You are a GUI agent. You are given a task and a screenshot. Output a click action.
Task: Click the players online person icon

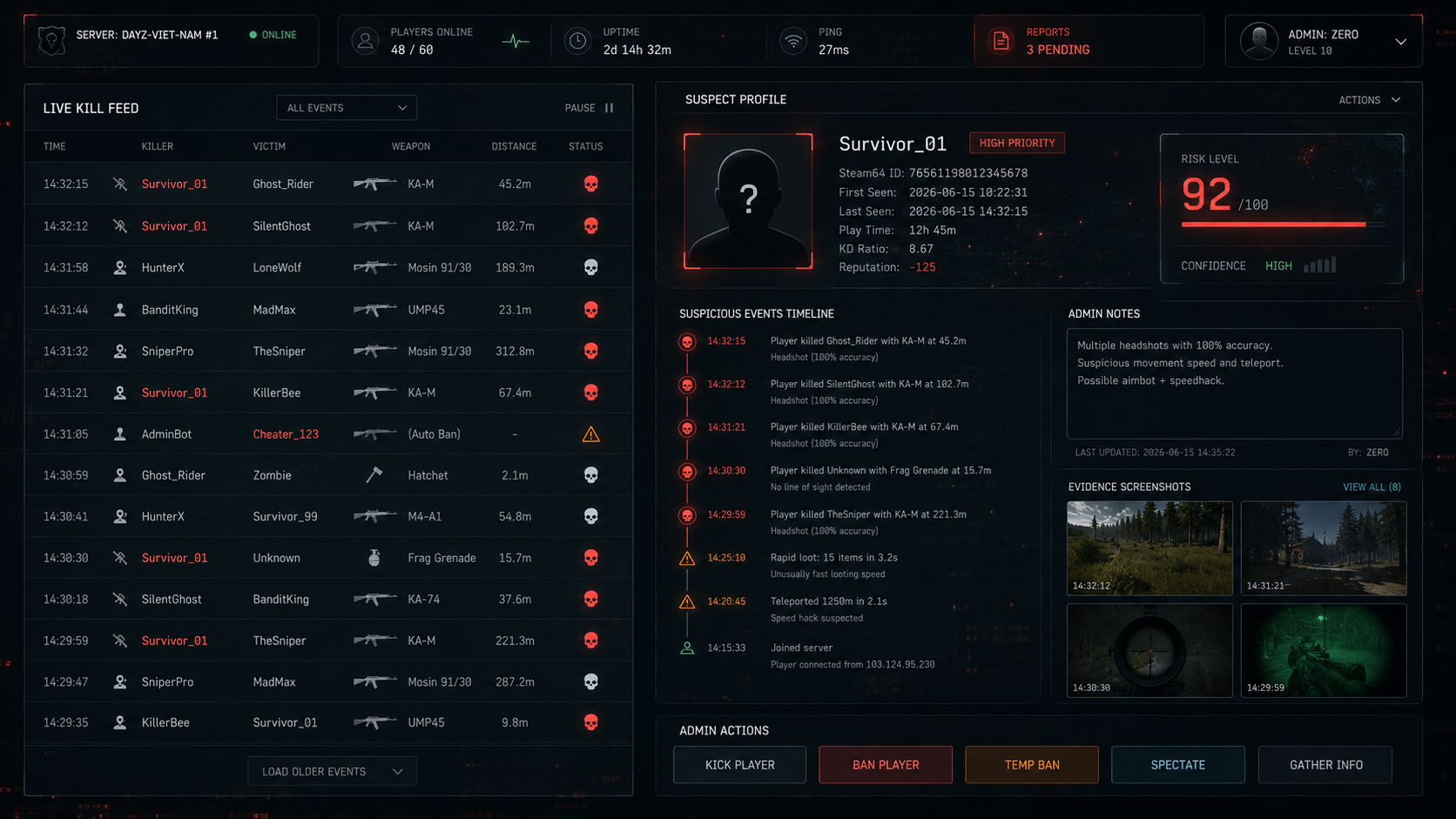coord(366,41)
